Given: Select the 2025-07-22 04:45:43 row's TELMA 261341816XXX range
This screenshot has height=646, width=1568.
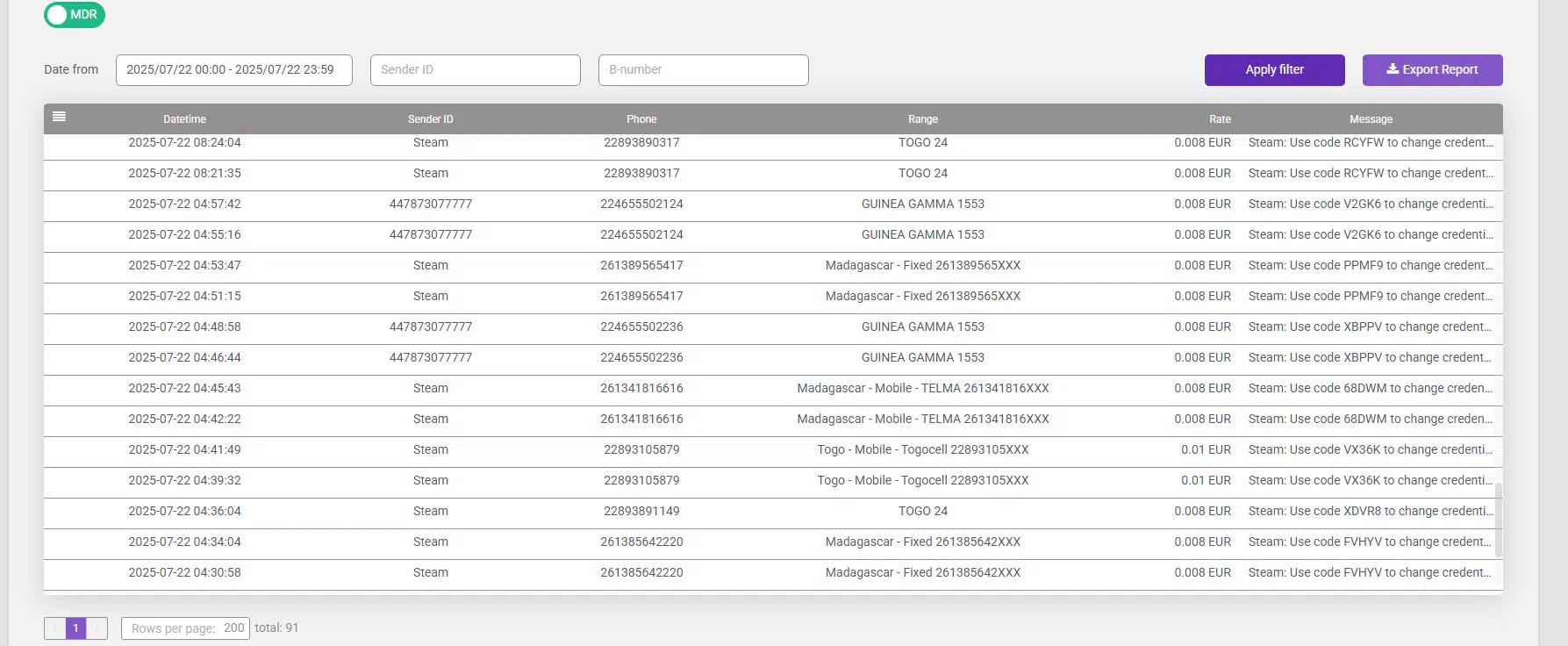Looking at the screenshot, I should tap(923, 388).
